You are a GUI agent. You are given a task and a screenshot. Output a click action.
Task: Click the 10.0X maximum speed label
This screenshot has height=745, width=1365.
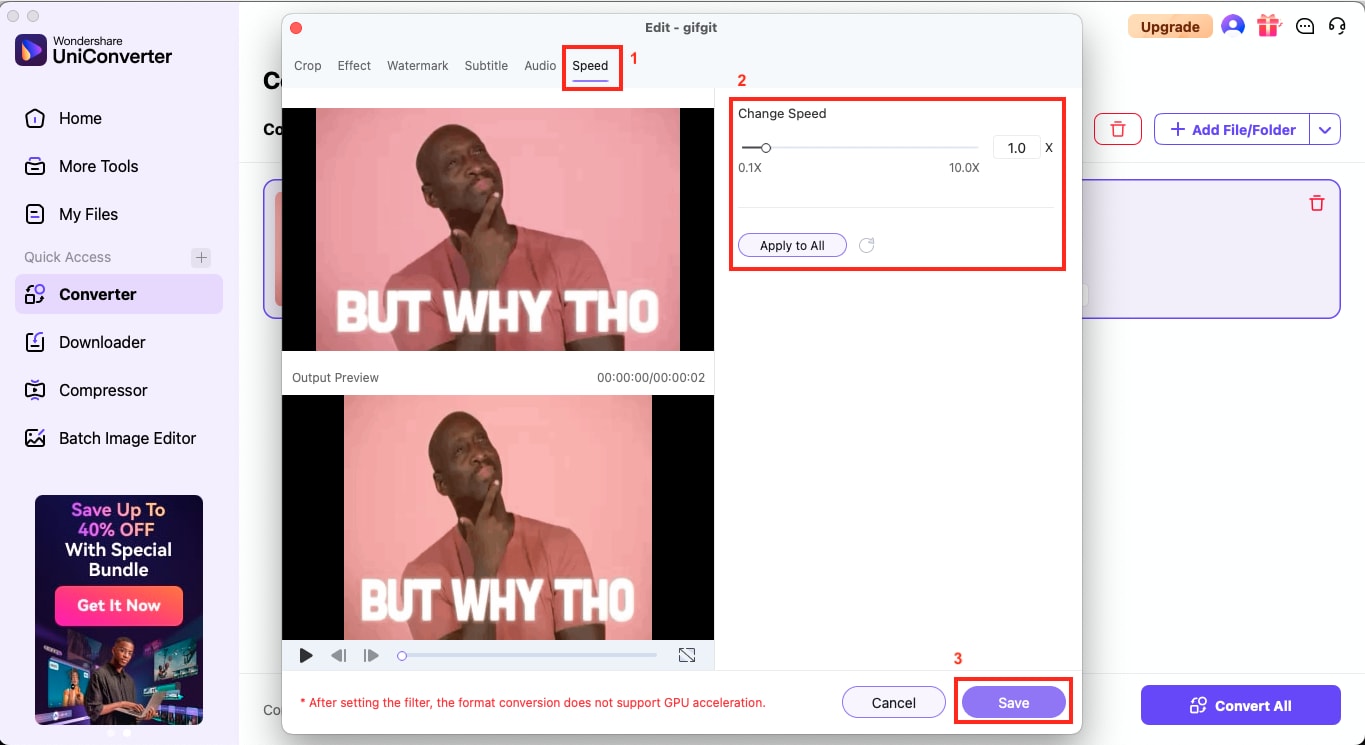964,168
